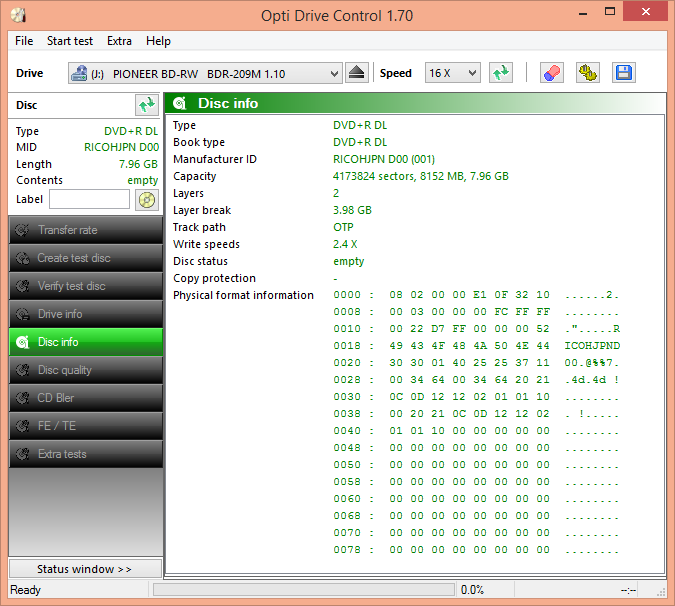Switch to the Verify test disc tab
The height and width of the screenshot is (606, 675).
pos(86,286)
